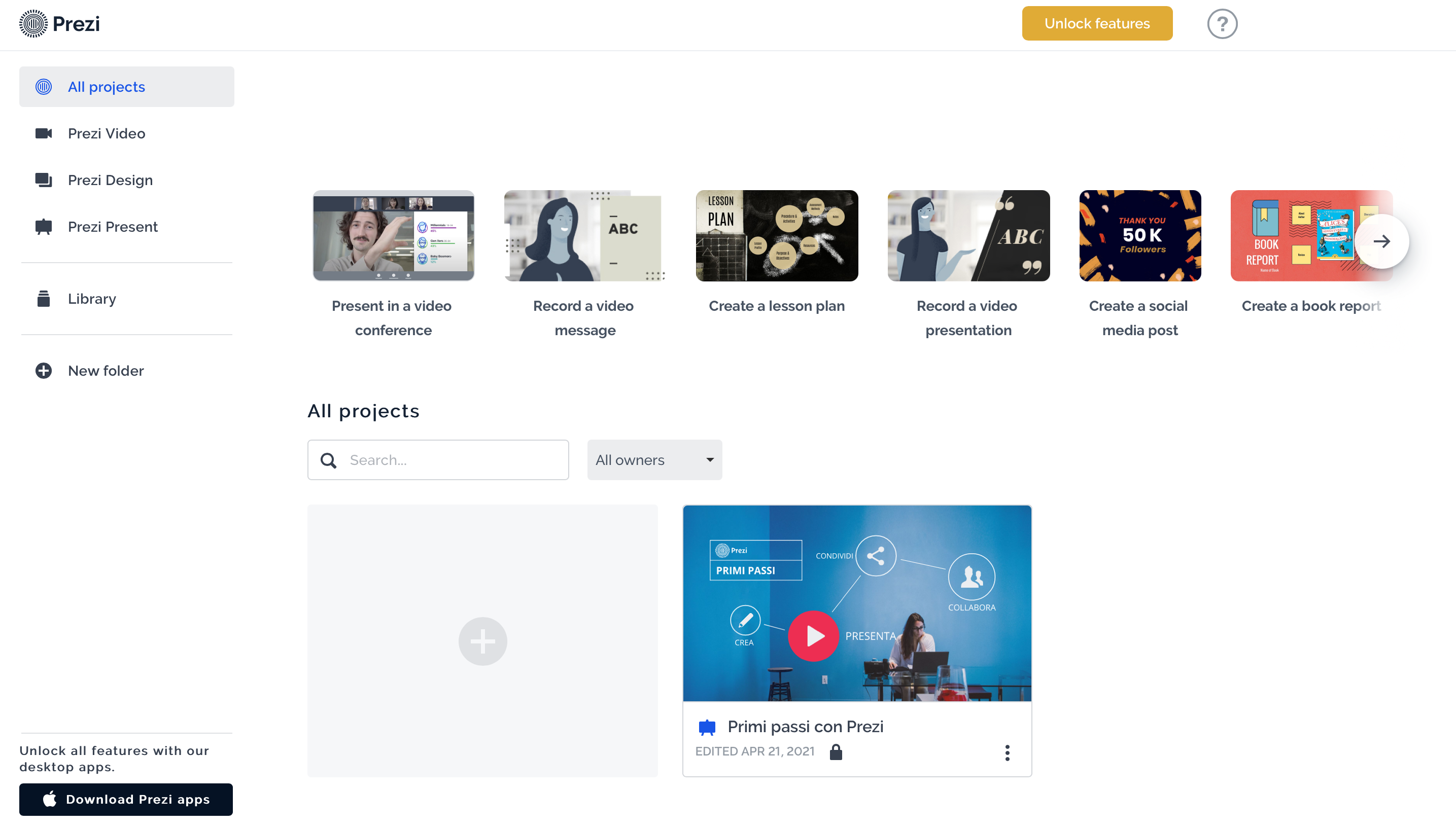Click Record a video presentation label
Screen dimensions: 1456x828
point(967,318)
